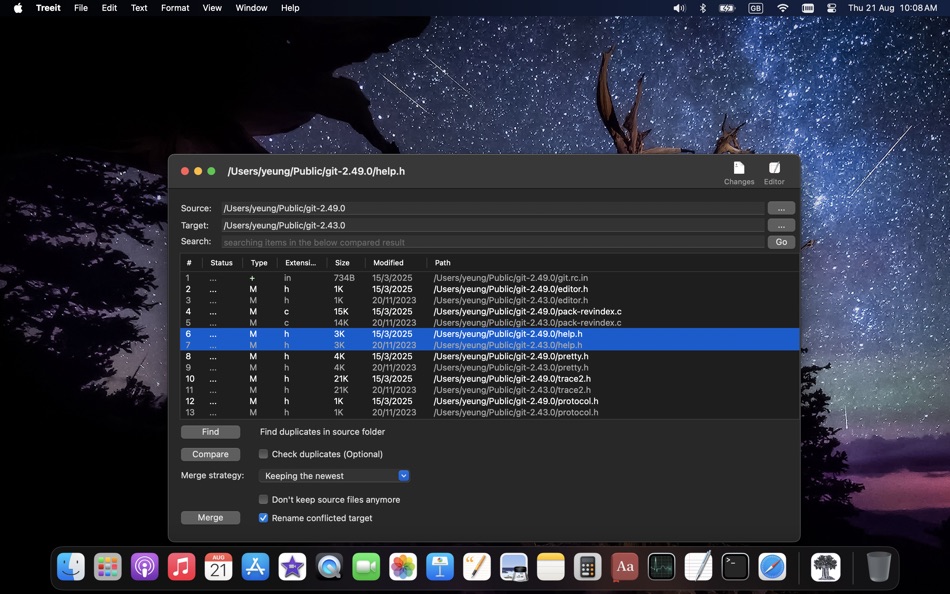
Task: Open Treeit tree icon in dock
Action: pos(825,567)
